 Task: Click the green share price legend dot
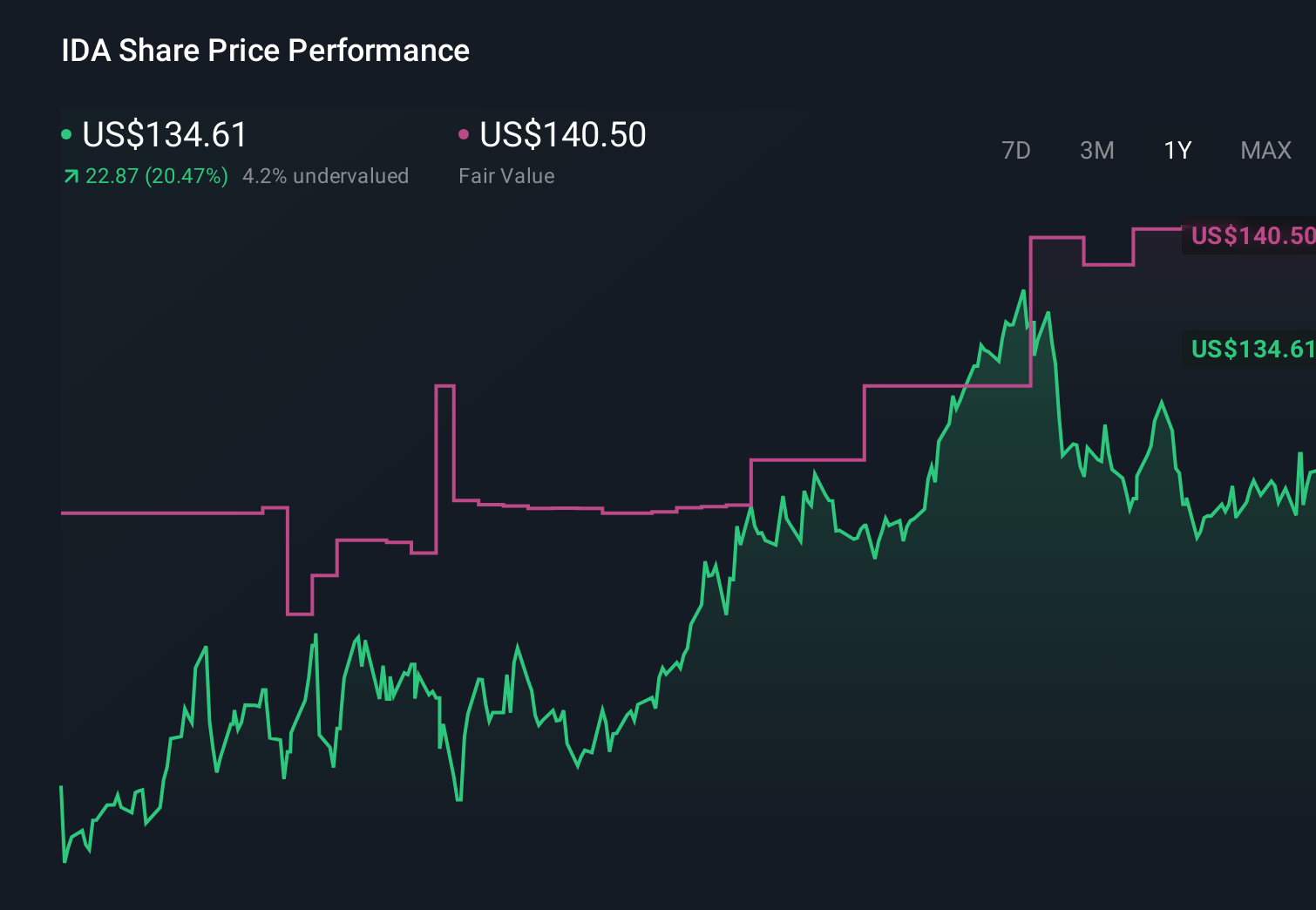point(65,134)
